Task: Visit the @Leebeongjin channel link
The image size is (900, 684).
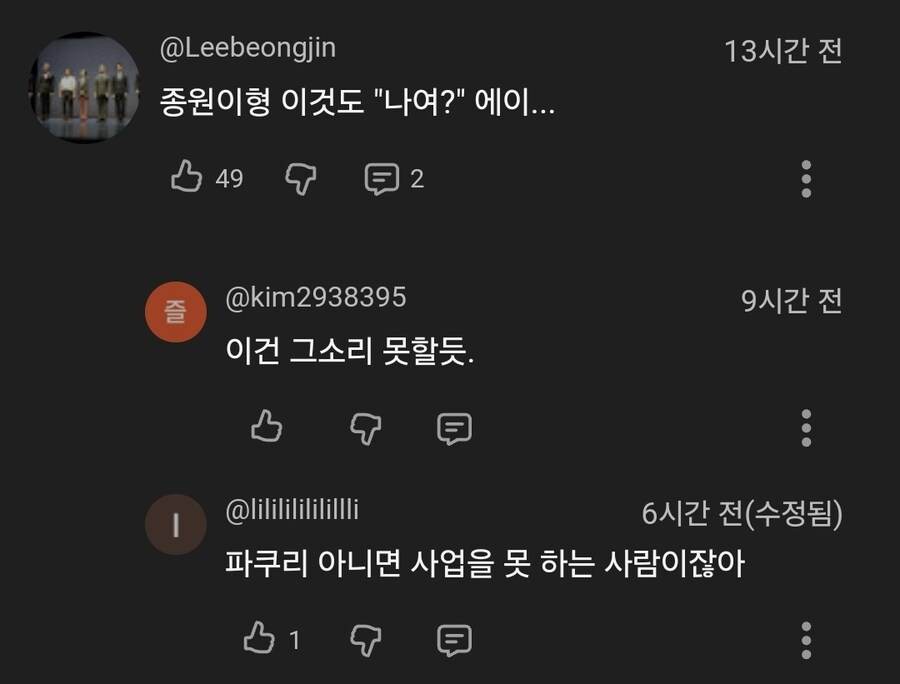Action: (248, 48)
